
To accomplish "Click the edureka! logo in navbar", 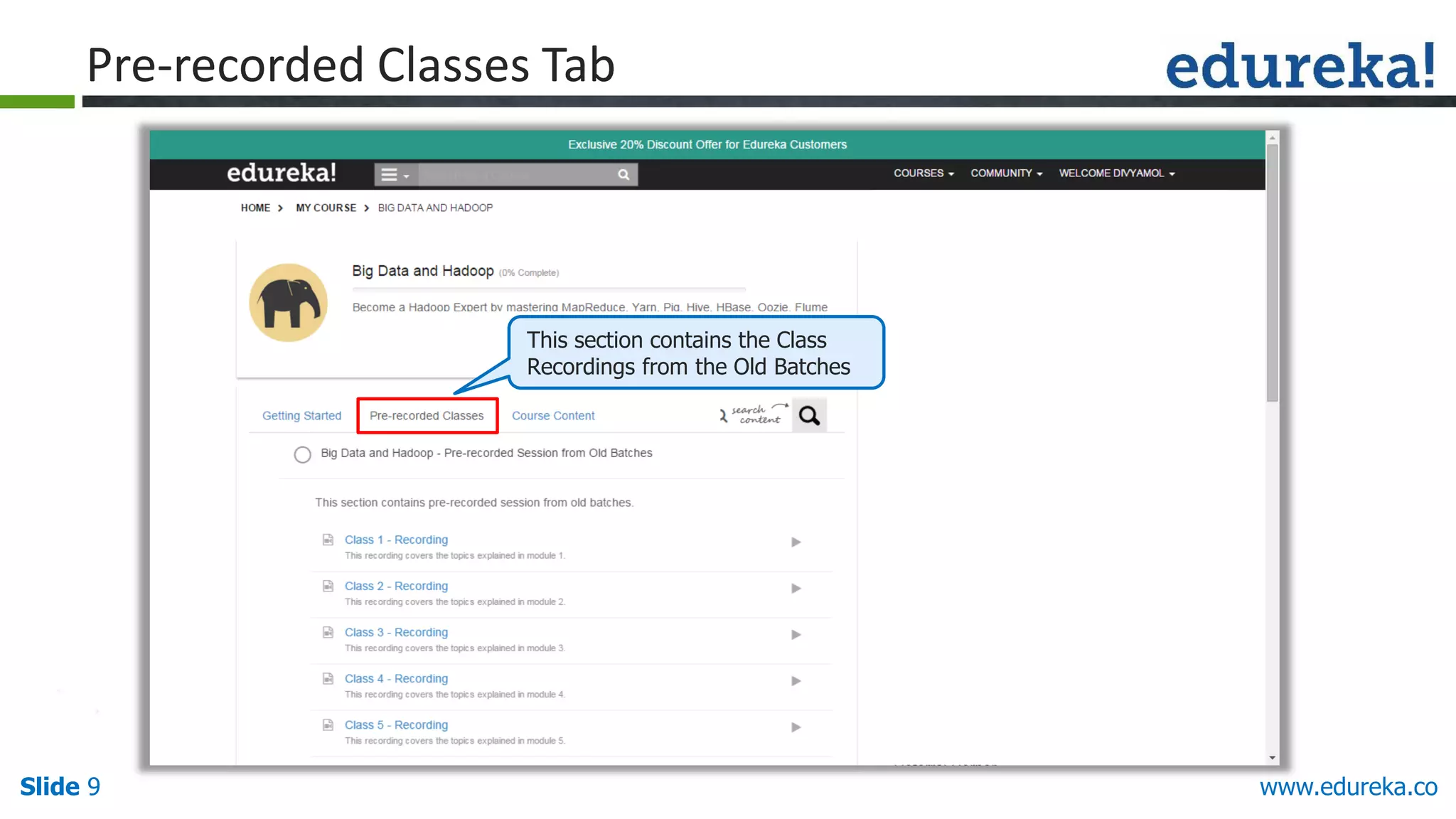I will (281, 173).
